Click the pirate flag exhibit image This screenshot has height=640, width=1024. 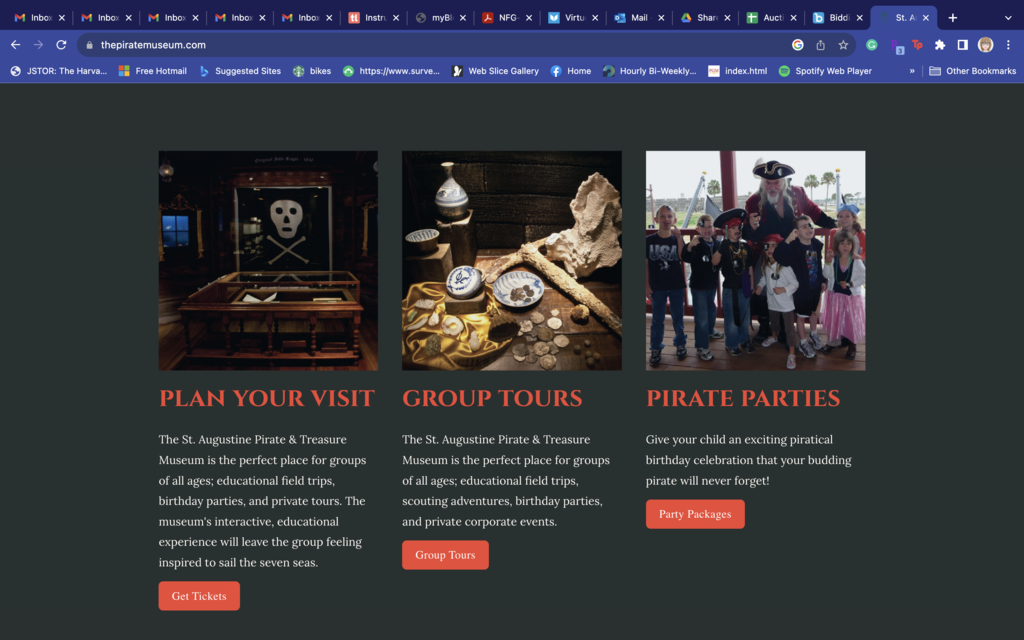pyautogui.click(x=268, y=261)
